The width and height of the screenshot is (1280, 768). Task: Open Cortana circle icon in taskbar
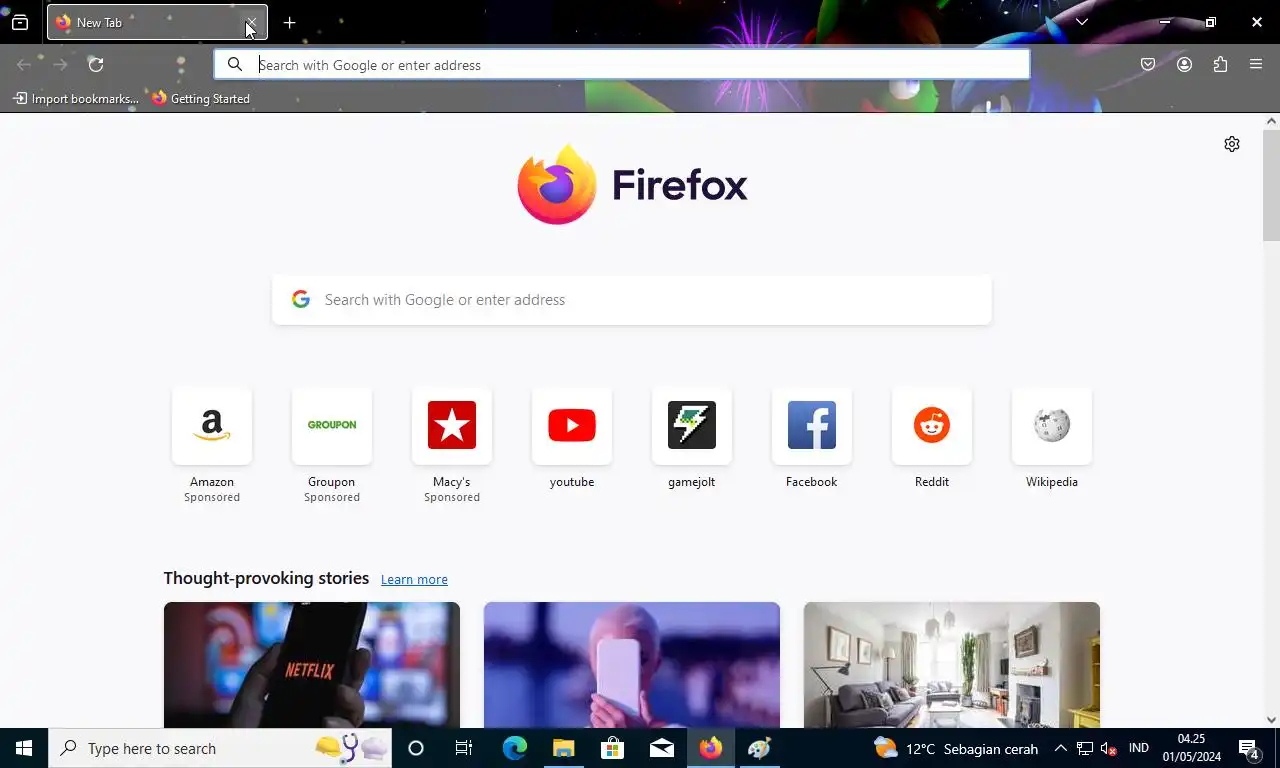[416, 748]
